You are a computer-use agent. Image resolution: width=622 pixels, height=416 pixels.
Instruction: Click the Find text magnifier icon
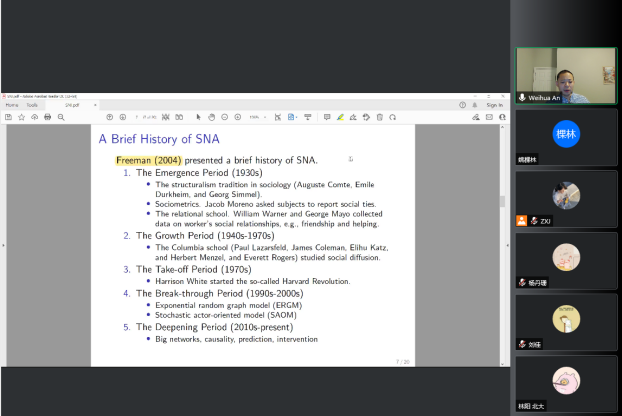click(x=61, y=117)
